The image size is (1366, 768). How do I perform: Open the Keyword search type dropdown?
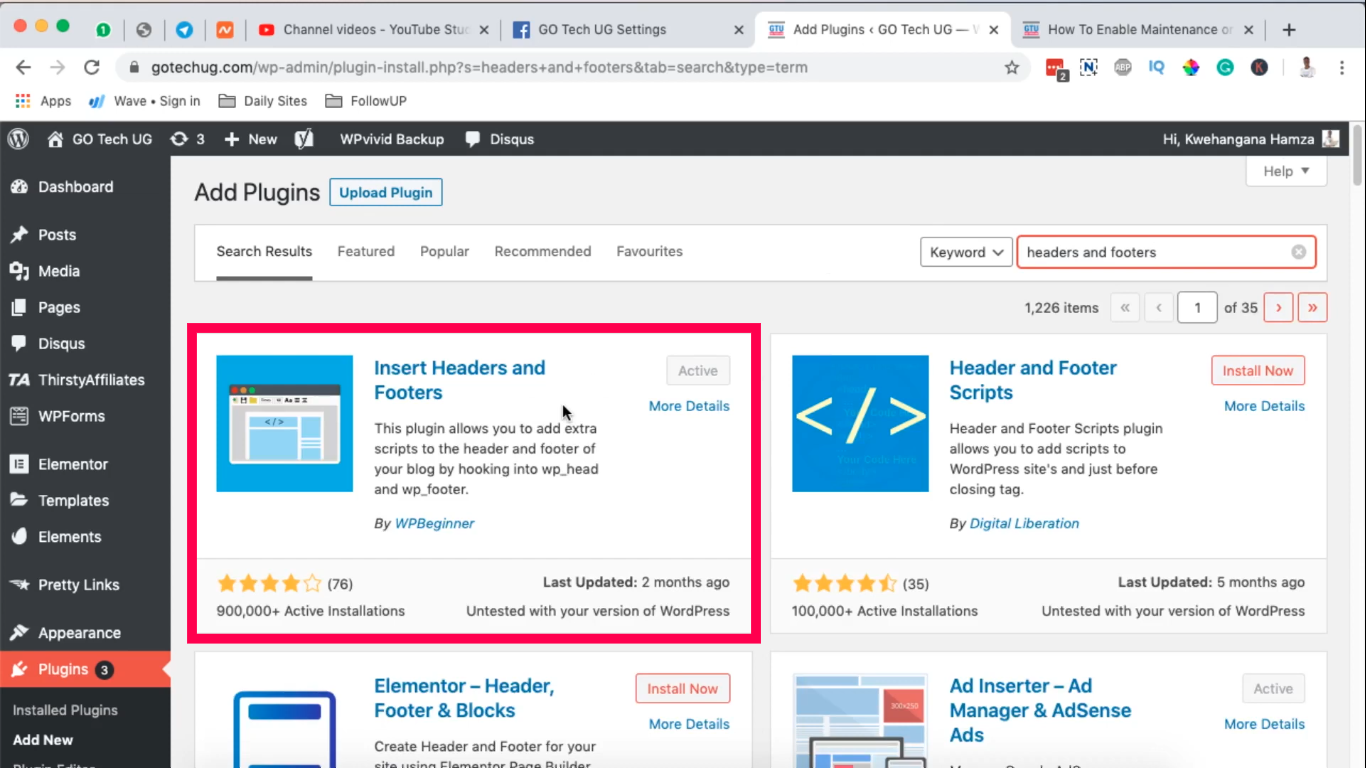[x=966, y=252]
